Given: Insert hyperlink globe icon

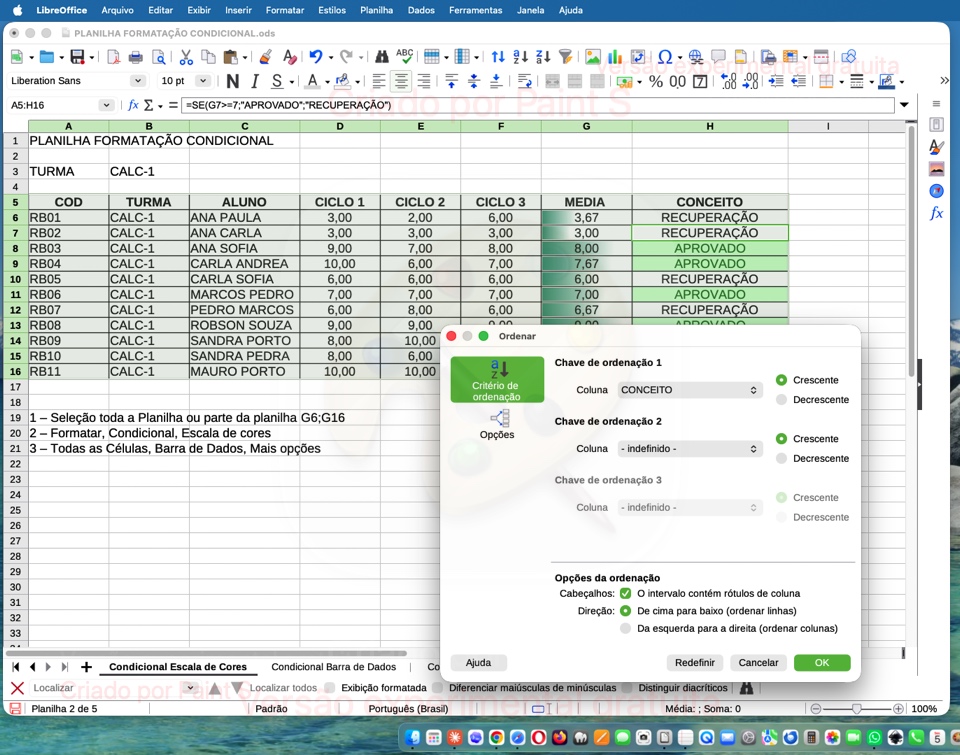Looking at the screenshot, I should pyautogui.click(x=696, y=57).
